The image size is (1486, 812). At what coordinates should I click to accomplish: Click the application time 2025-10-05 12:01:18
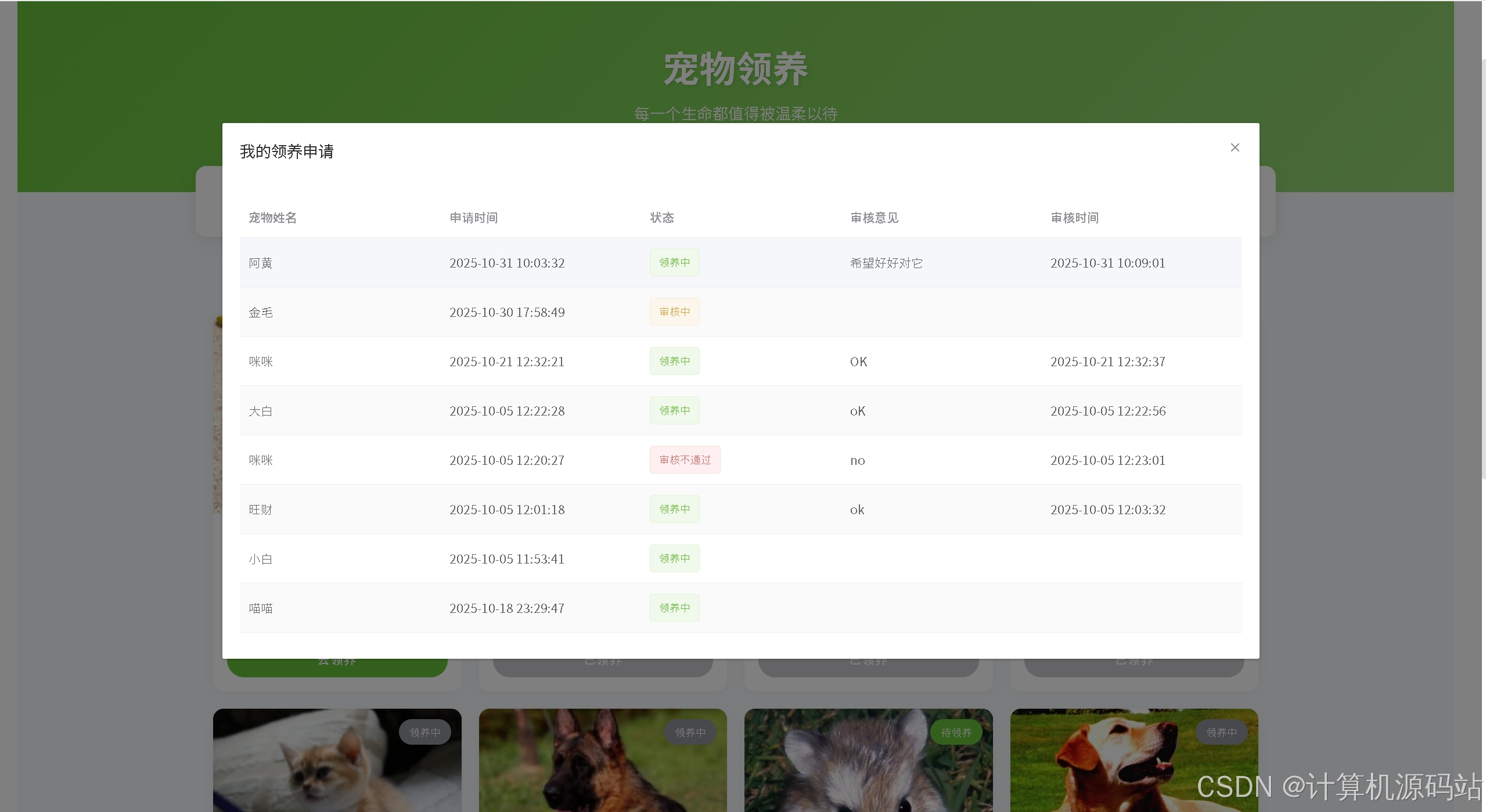[x=507, y=510]
